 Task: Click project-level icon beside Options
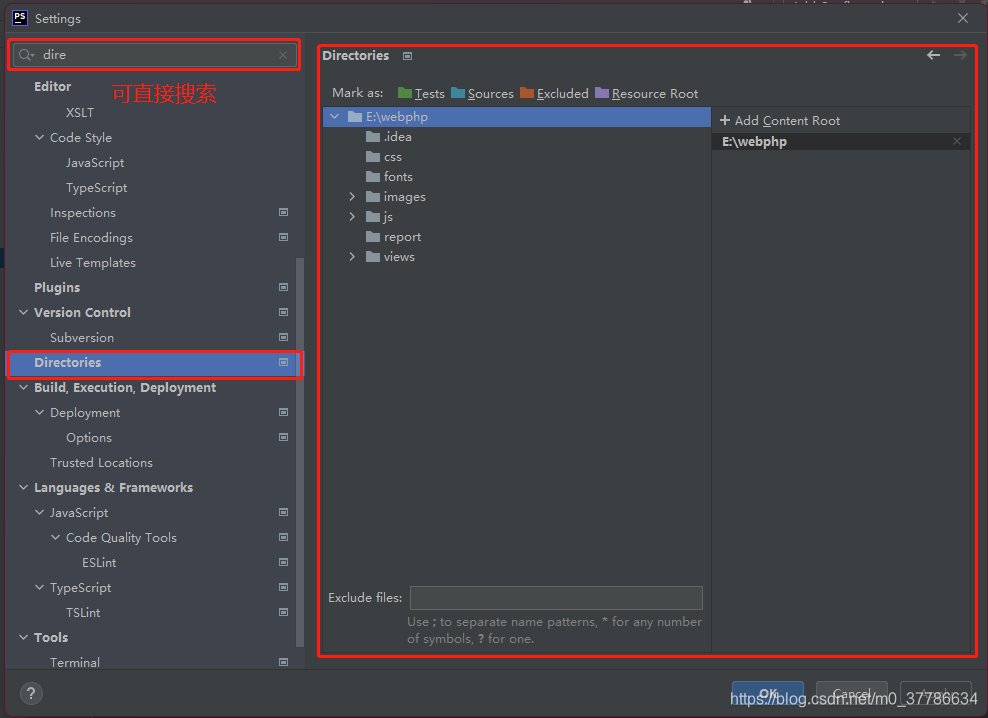[x=284, y=437]
